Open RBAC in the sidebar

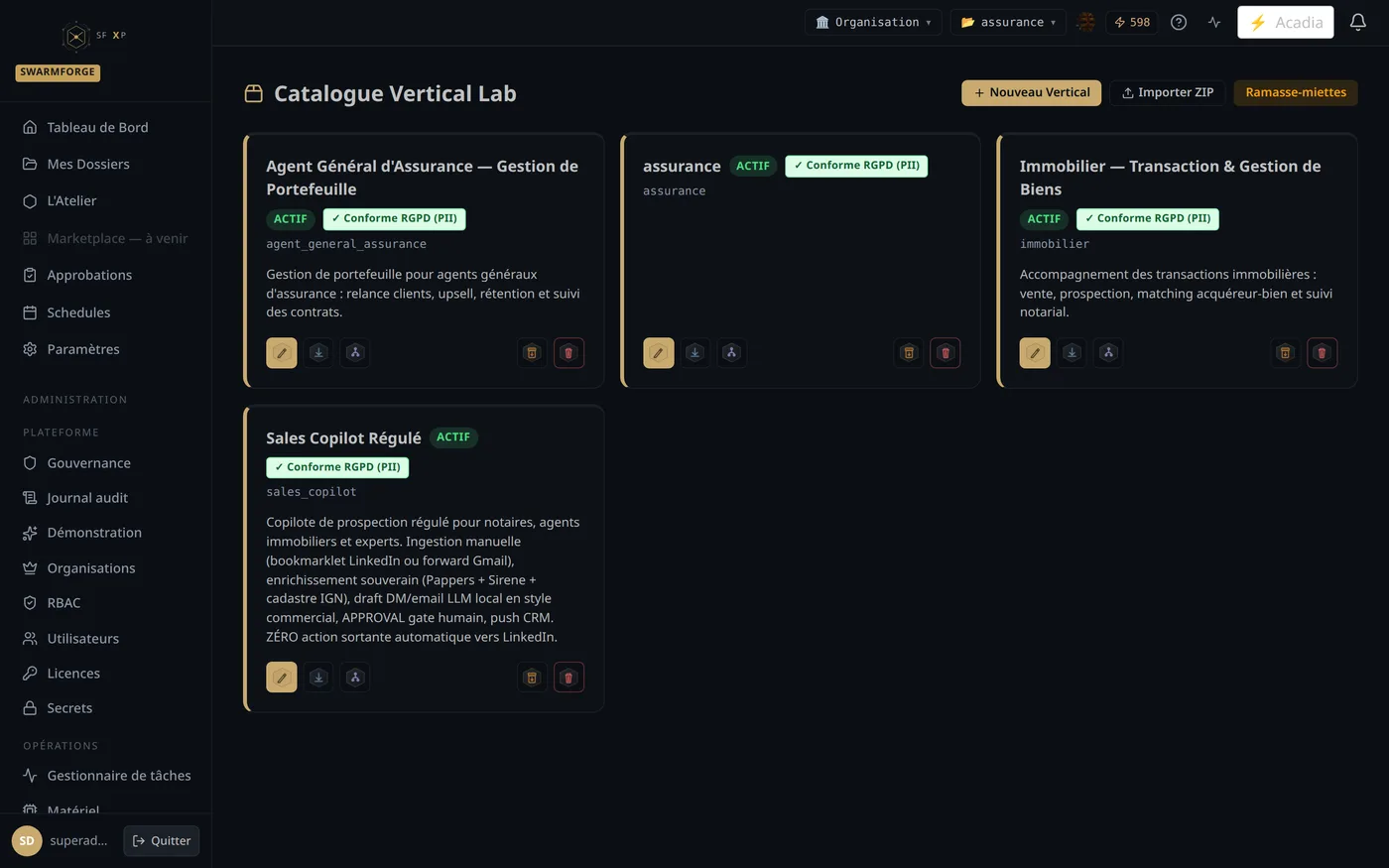[x=105, y=603]
